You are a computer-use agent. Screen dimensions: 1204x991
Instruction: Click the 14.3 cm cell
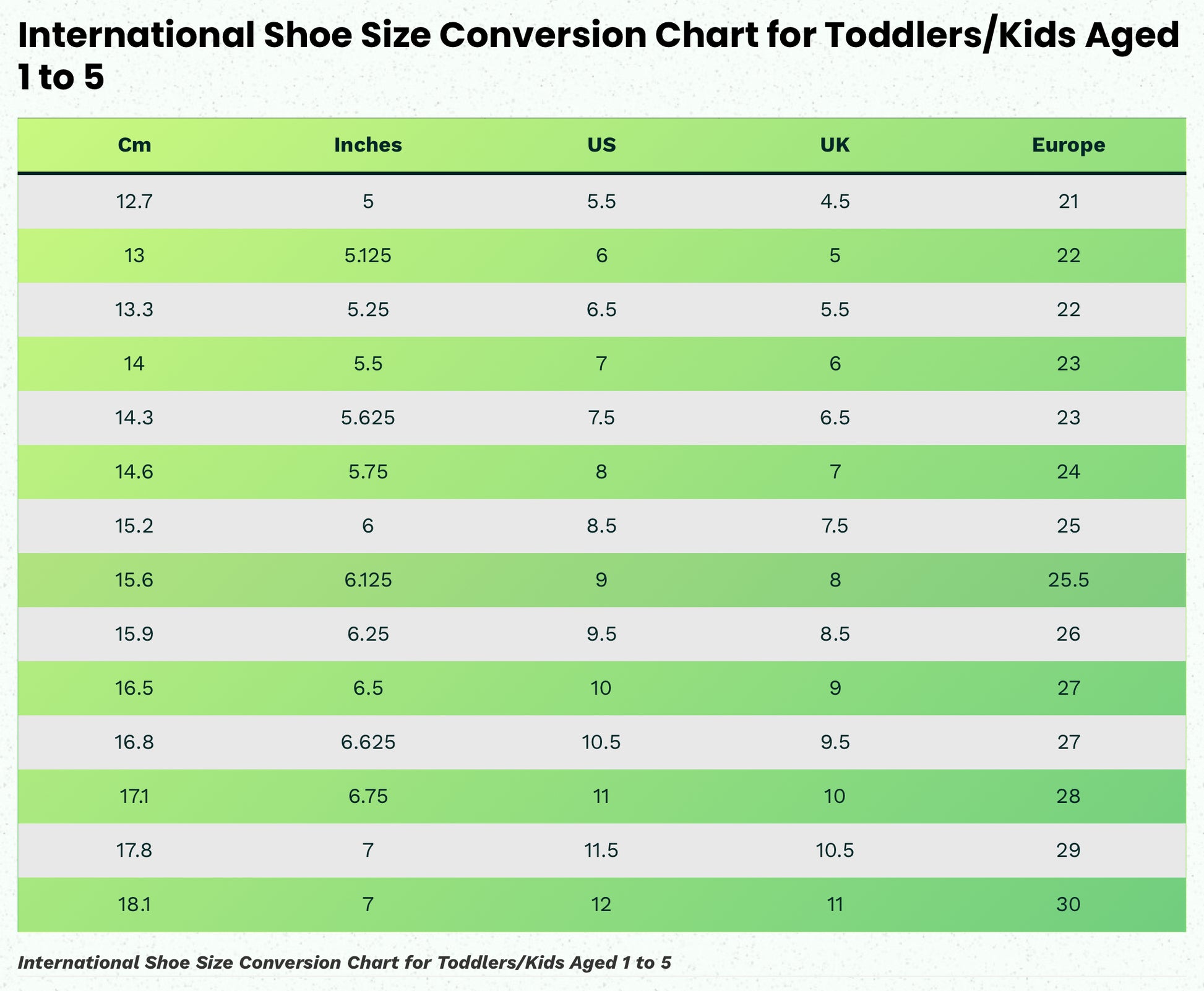134,418
